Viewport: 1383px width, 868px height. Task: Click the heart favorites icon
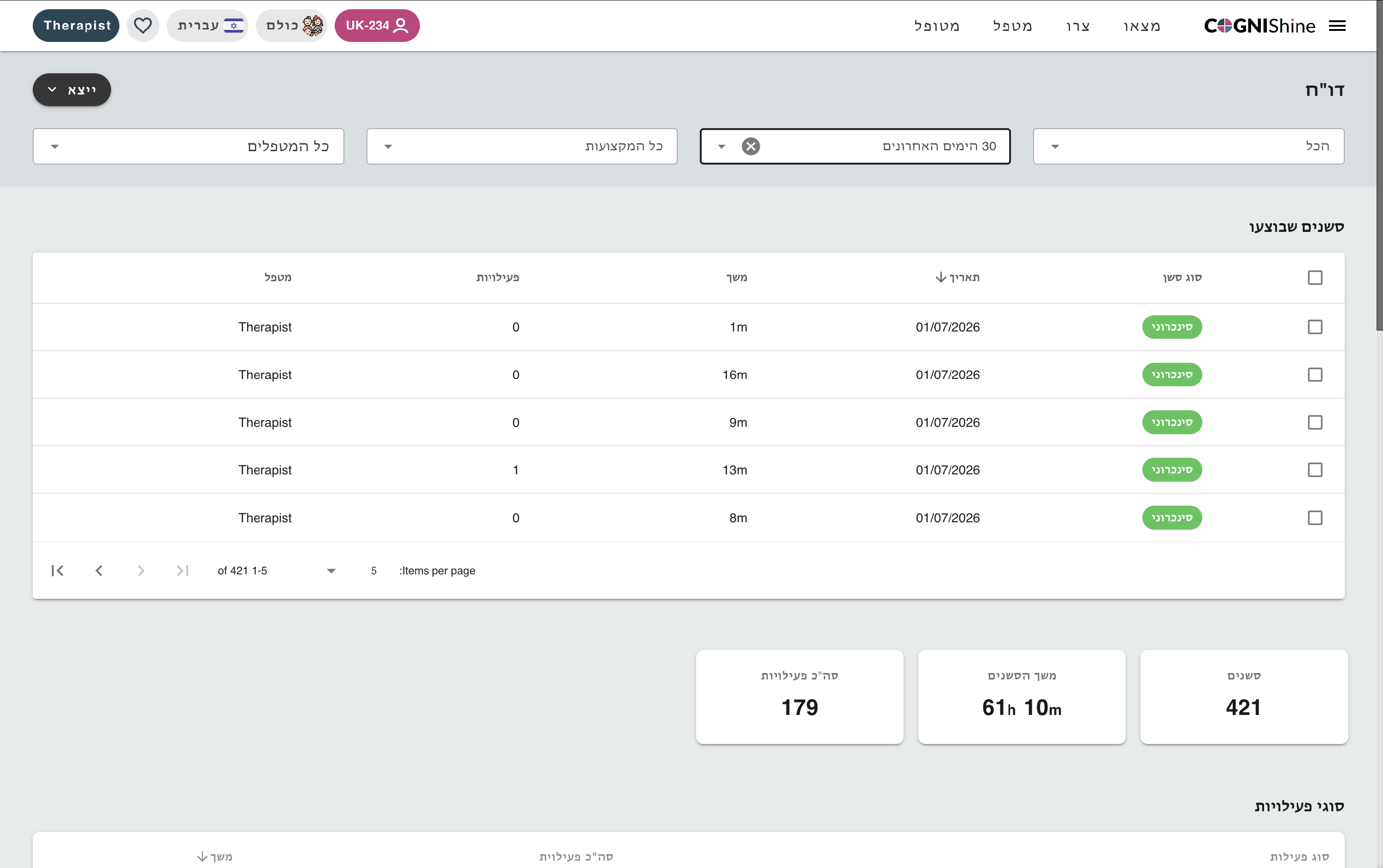click(x=143, y=26)
